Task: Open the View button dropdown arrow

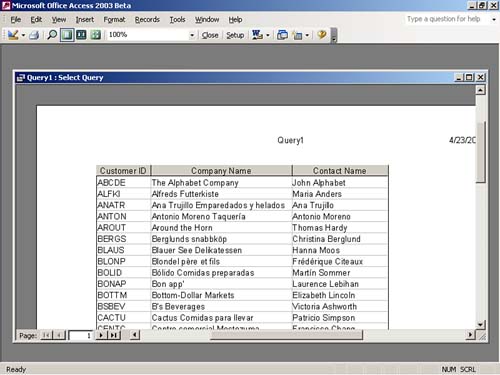Action: pos(23,35)
